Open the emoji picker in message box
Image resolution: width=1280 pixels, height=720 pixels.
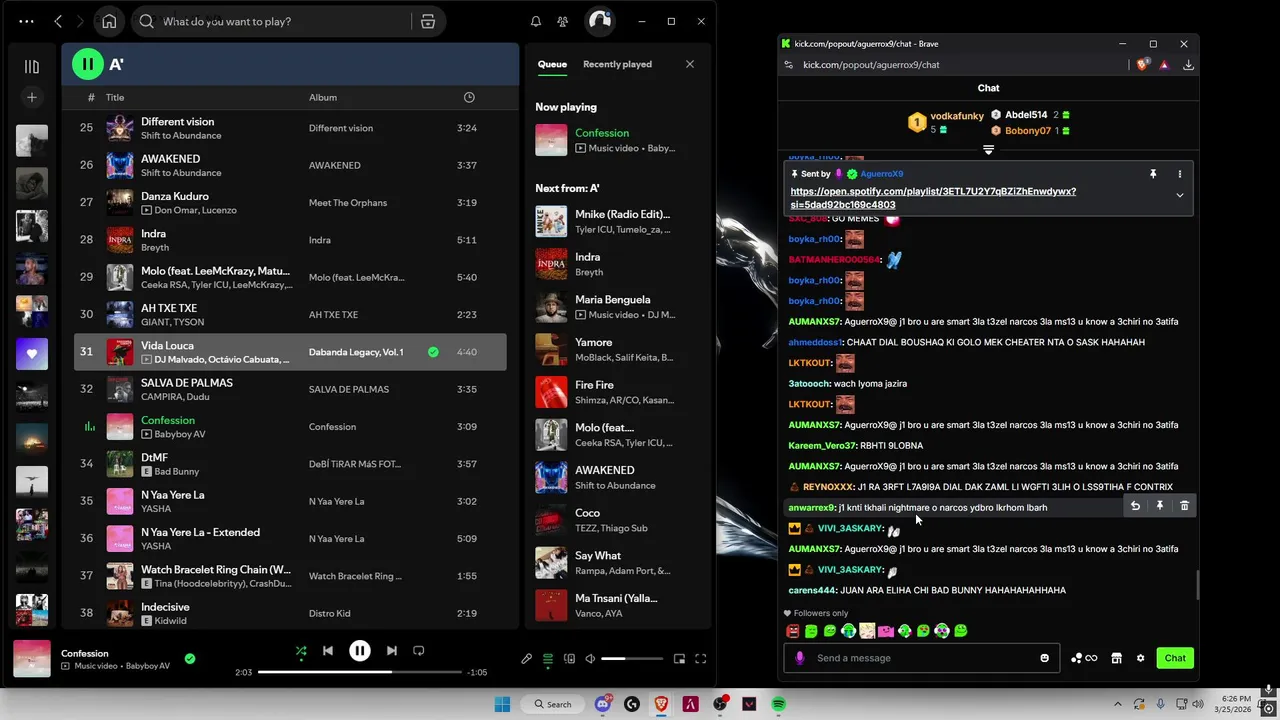tap(1045, 658)
